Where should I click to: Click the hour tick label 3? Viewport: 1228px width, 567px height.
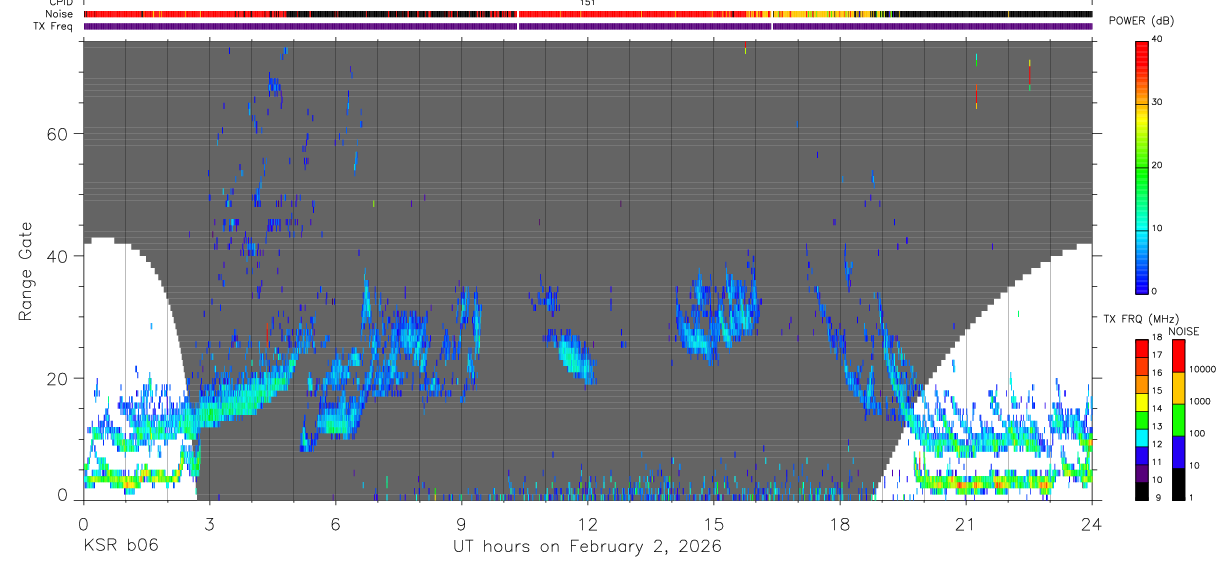[209, 523]
